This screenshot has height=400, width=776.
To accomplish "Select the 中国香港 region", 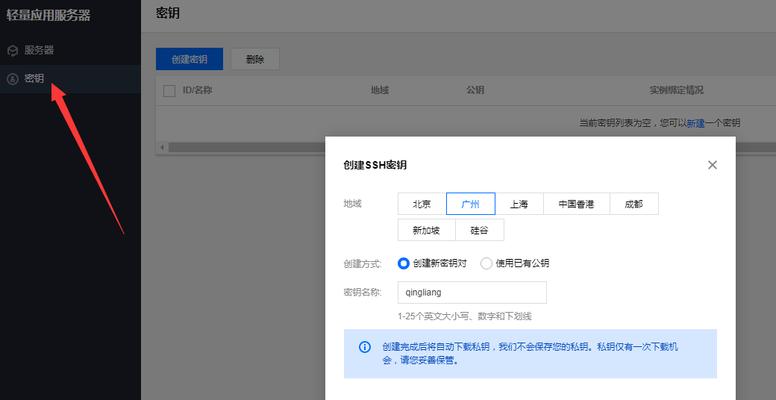I will 577,204.
